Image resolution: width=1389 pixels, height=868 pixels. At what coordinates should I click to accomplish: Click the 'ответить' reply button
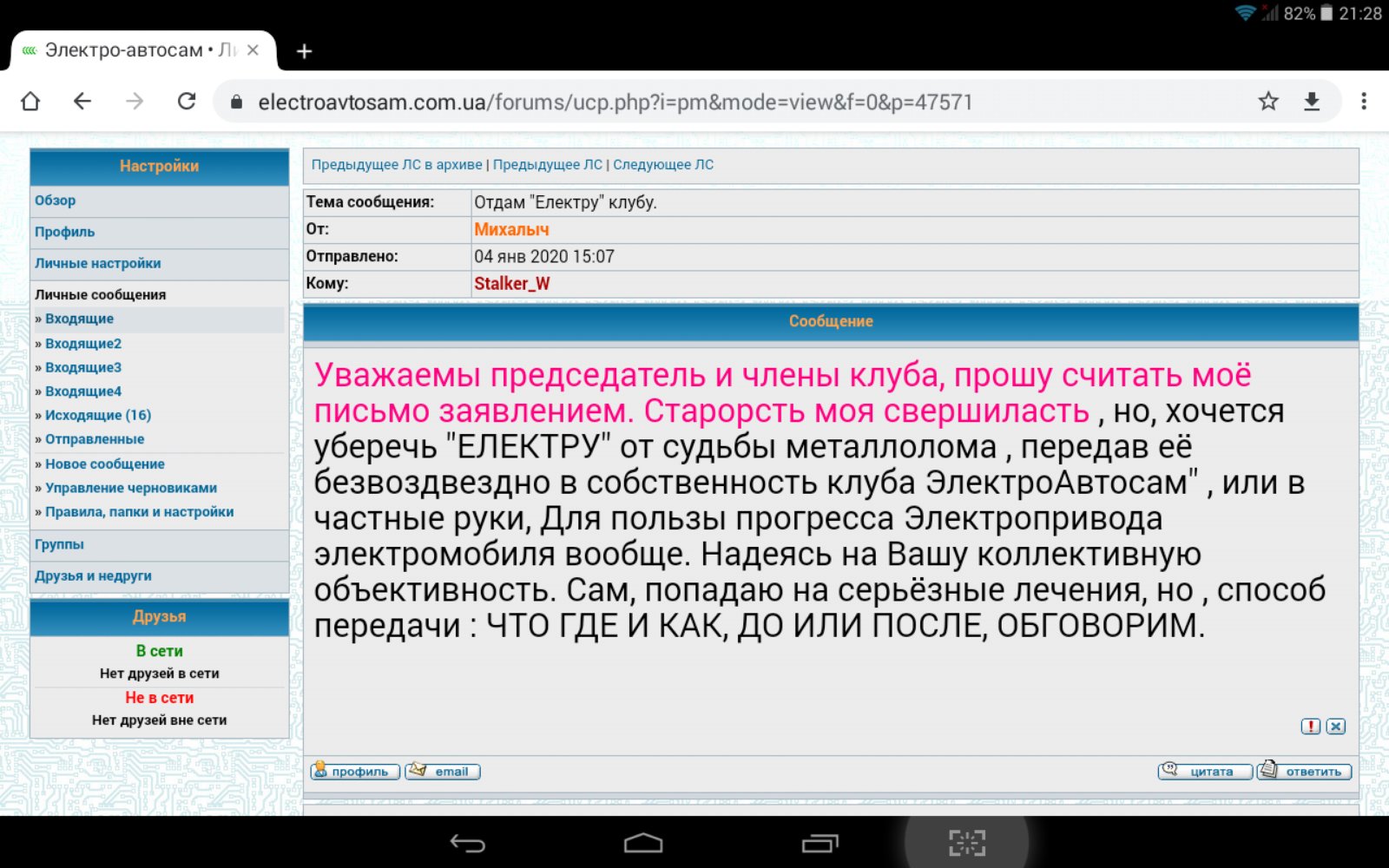[x=1304, y=771]
